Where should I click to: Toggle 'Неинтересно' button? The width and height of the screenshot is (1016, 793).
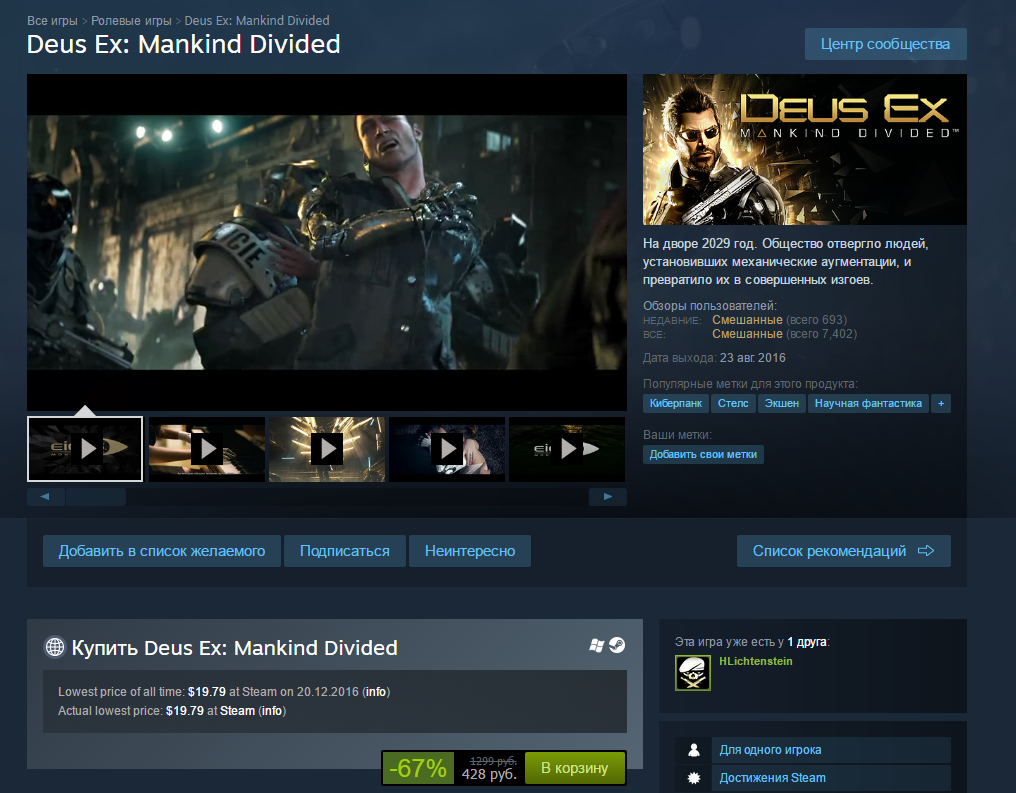(x=470, y=551)
